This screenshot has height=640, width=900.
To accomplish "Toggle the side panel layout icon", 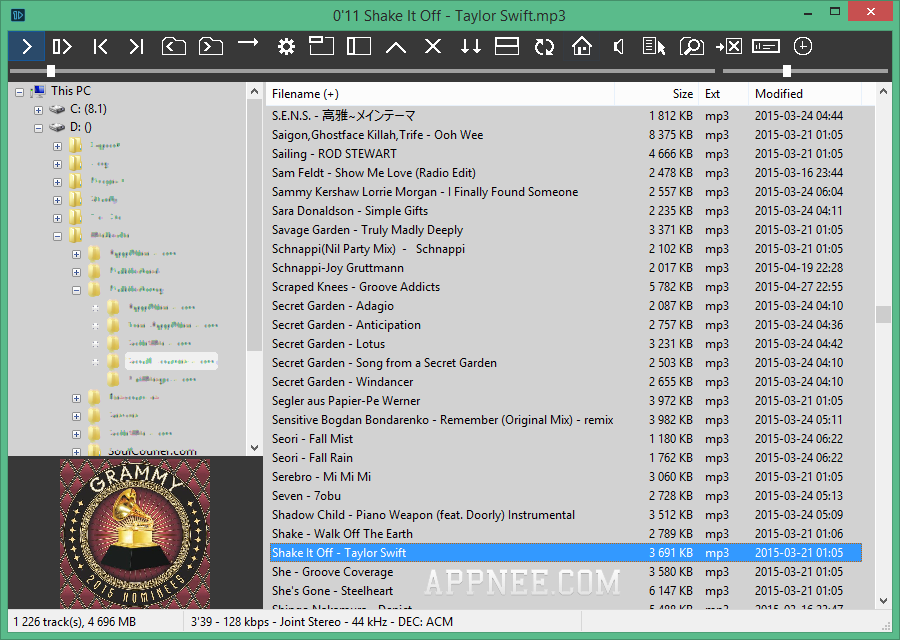I will click(x=359, y=46).
